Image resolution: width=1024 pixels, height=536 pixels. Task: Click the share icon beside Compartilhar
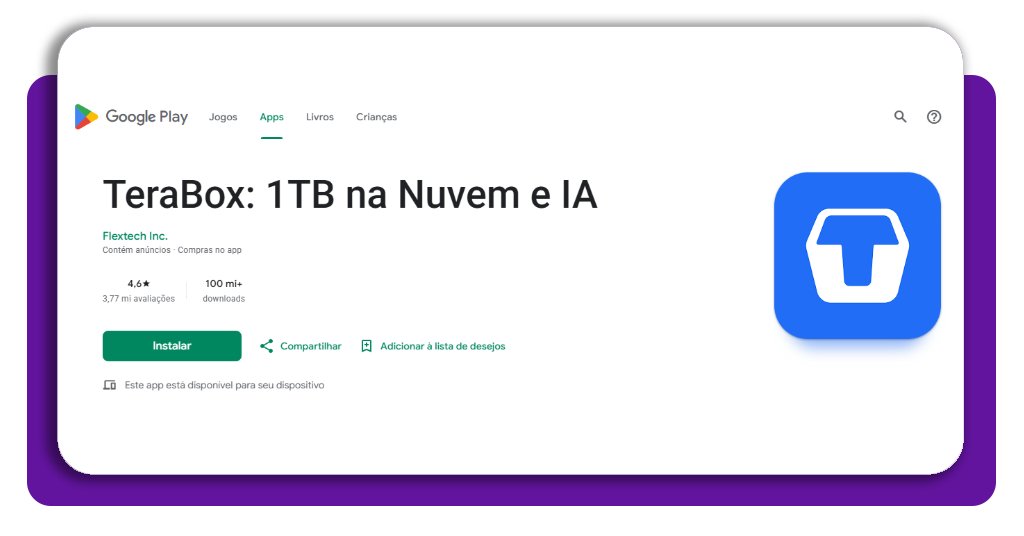click(266, 346)
